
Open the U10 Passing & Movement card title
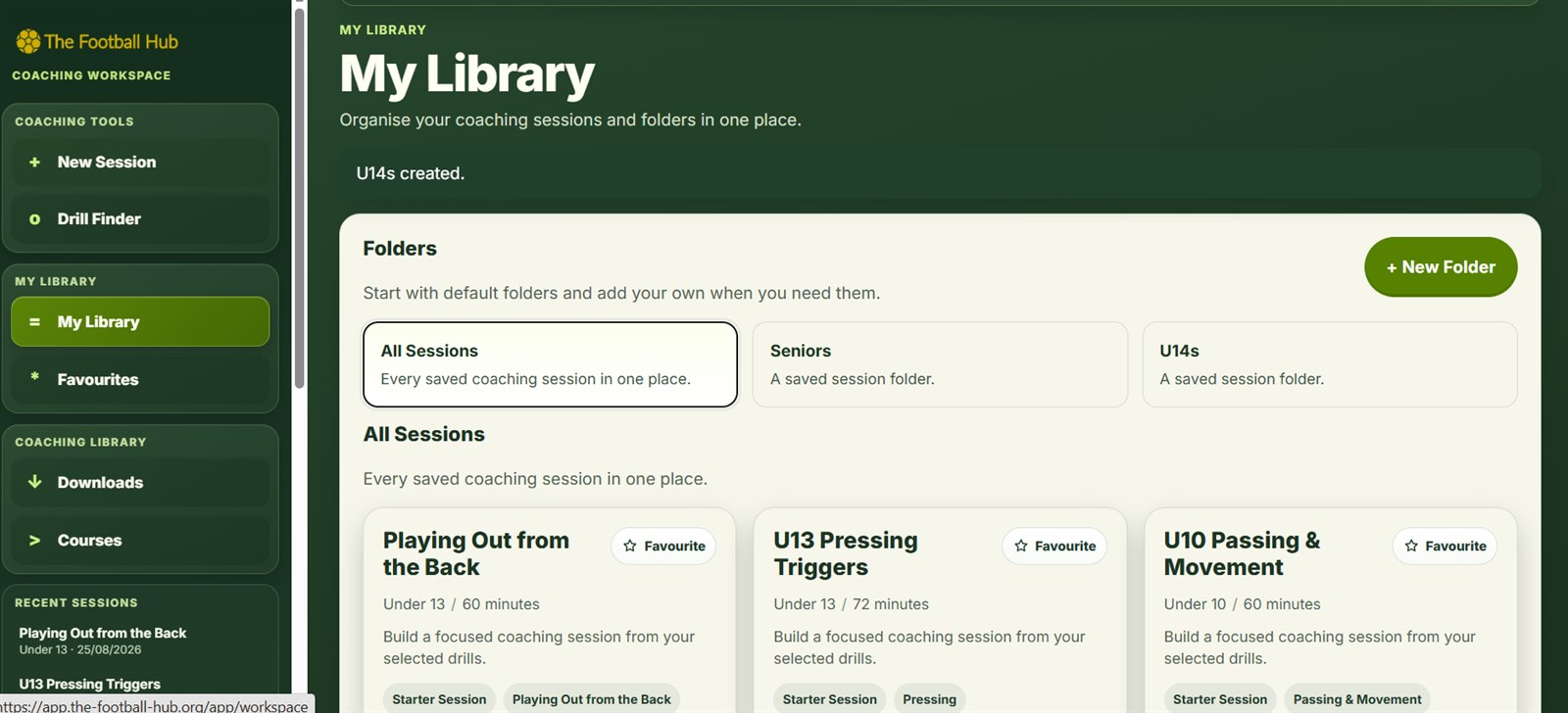(x=1242, y=553)
